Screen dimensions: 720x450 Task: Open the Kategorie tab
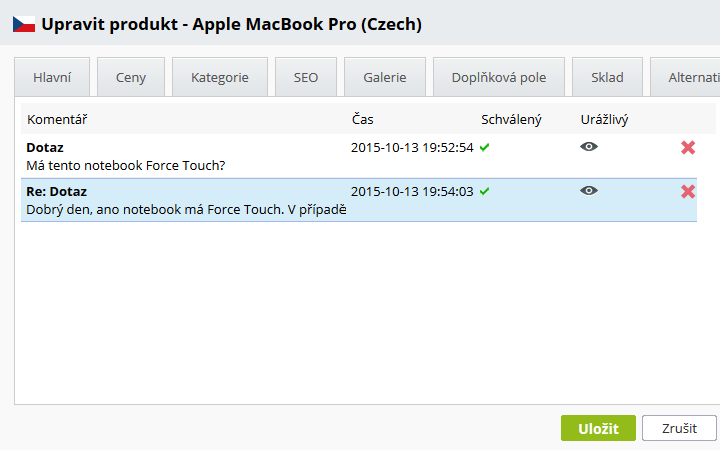[220, 77]
